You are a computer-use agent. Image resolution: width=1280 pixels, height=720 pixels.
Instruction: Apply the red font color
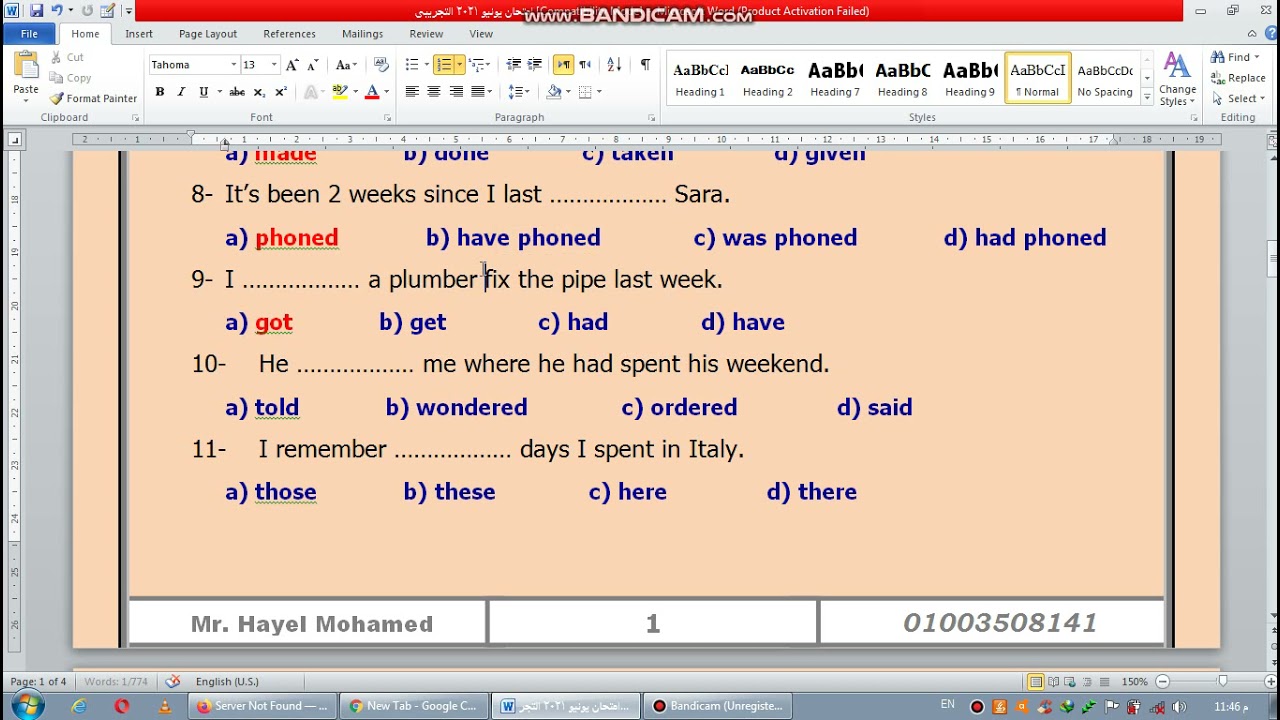372,92
